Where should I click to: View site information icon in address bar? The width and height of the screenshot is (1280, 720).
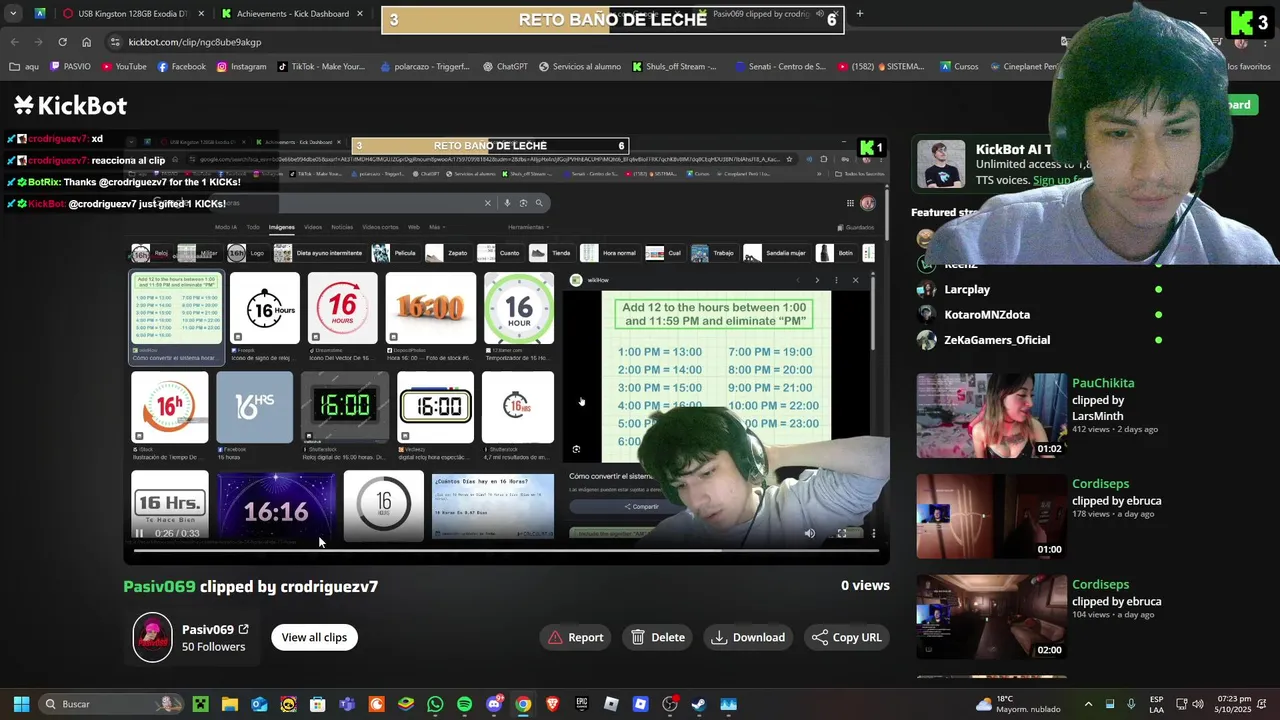tap(115, 42)
